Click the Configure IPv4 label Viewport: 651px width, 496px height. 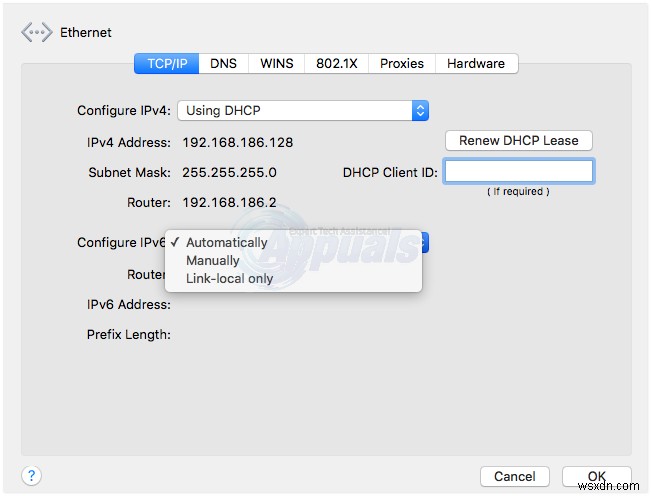[124, 110]
